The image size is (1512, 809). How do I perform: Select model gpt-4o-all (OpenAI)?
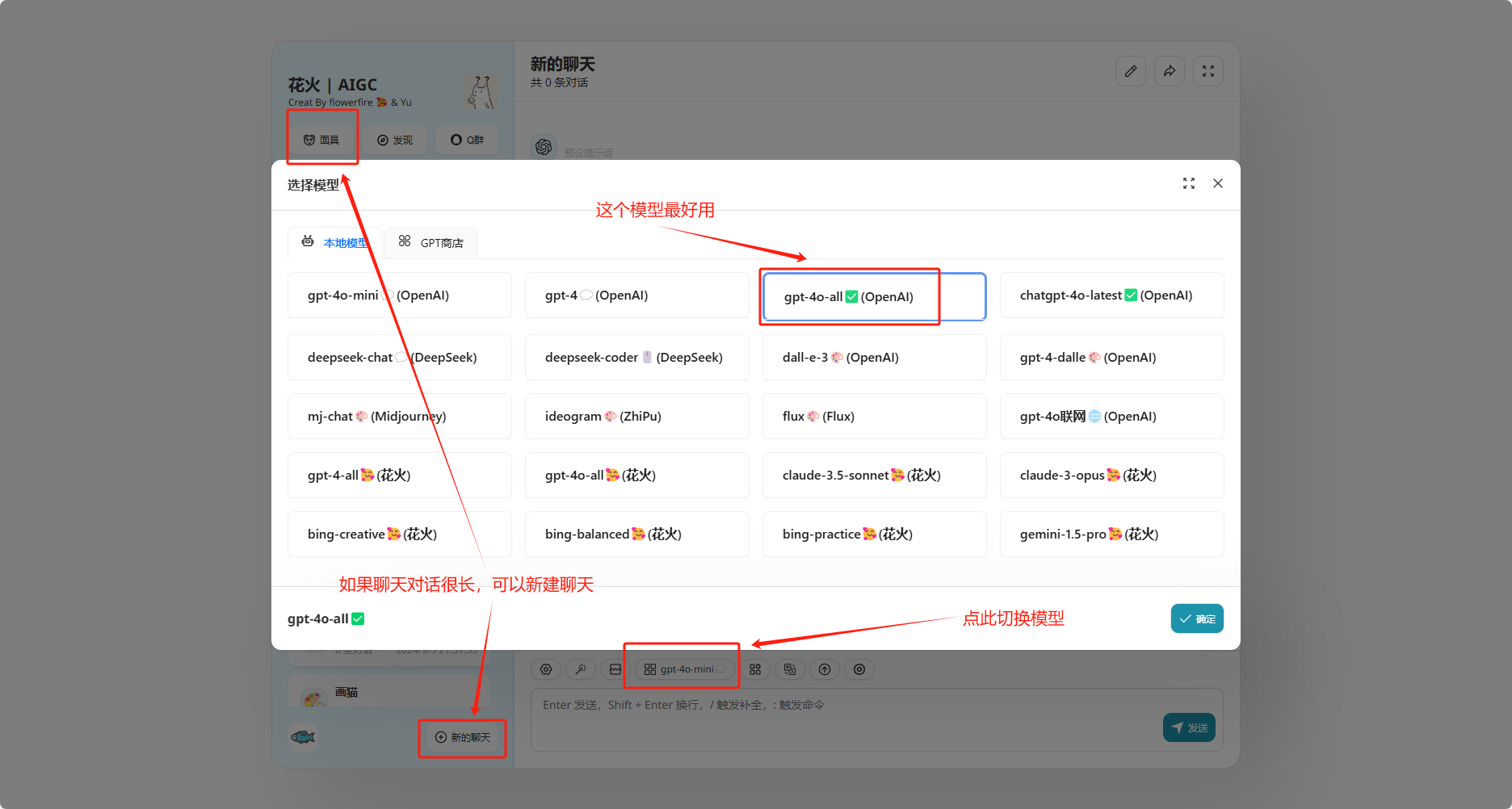pyautogui.click(x=875, y=296)
